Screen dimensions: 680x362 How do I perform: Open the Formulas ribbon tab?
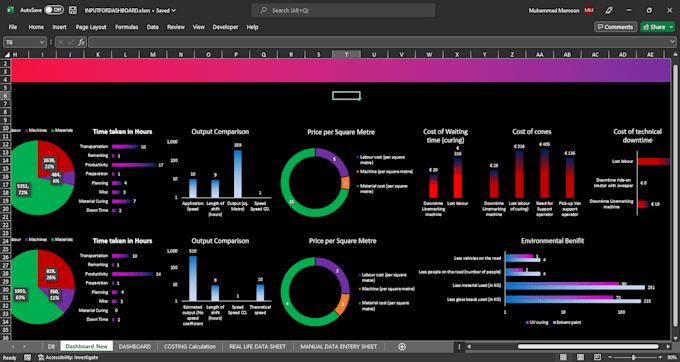(126, 27)
